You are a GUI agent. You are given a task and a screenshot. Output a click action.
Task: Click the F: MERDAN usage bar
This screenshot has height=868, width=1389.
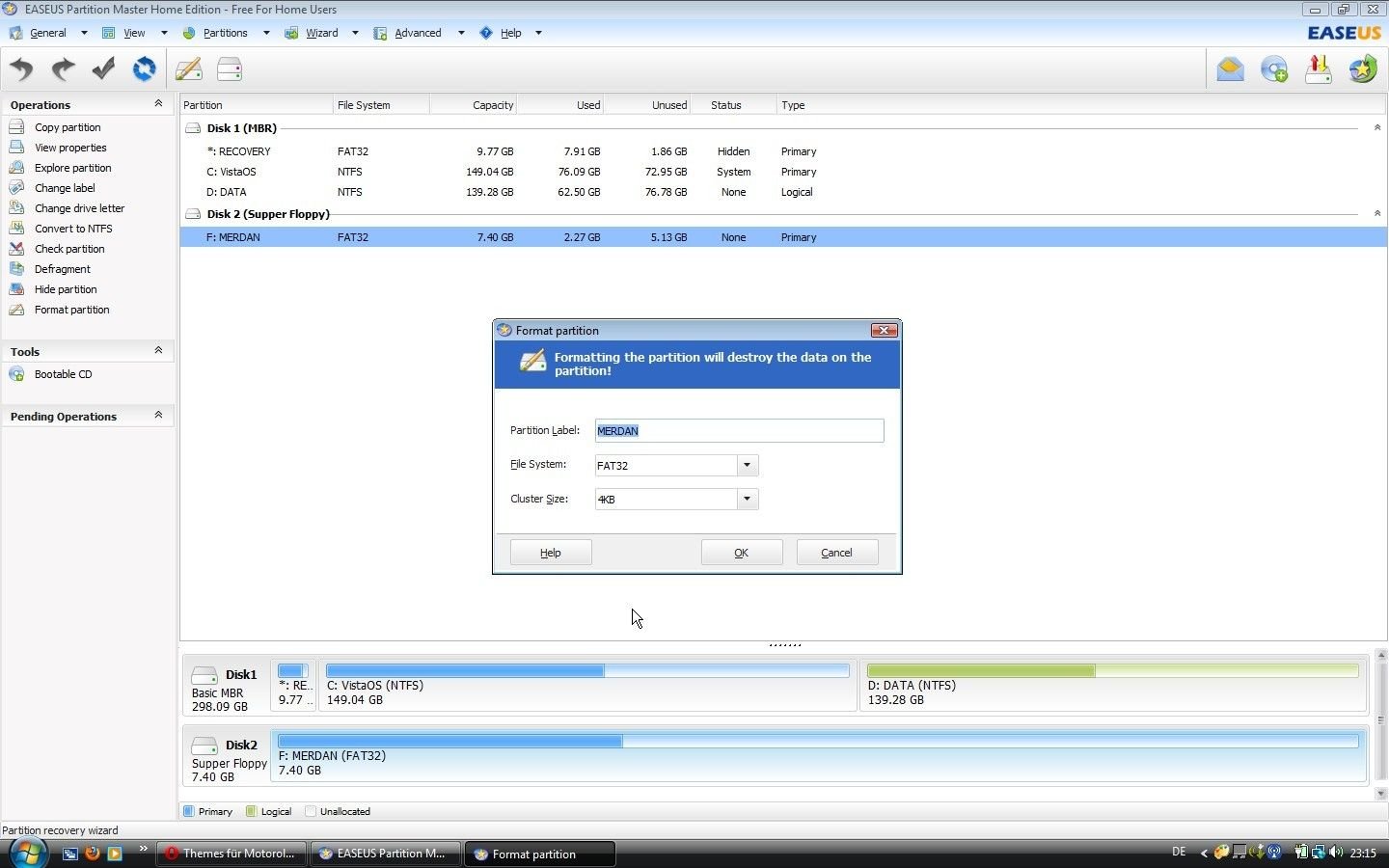[x=818, y=741]
